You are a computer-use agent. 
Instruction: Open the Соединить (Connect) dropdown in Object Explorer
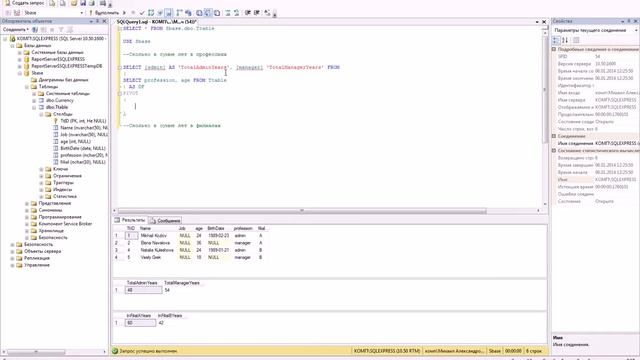16,30
